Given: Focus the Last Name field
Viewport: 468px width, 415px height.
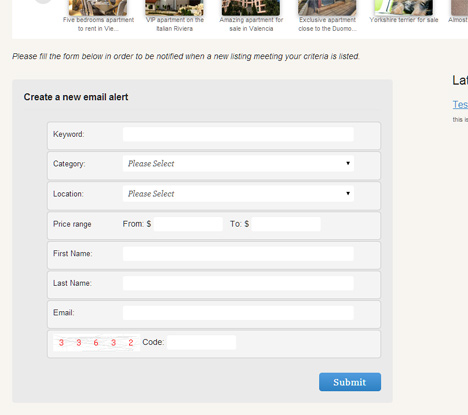Looking at the screenshot, I should 238,283.
